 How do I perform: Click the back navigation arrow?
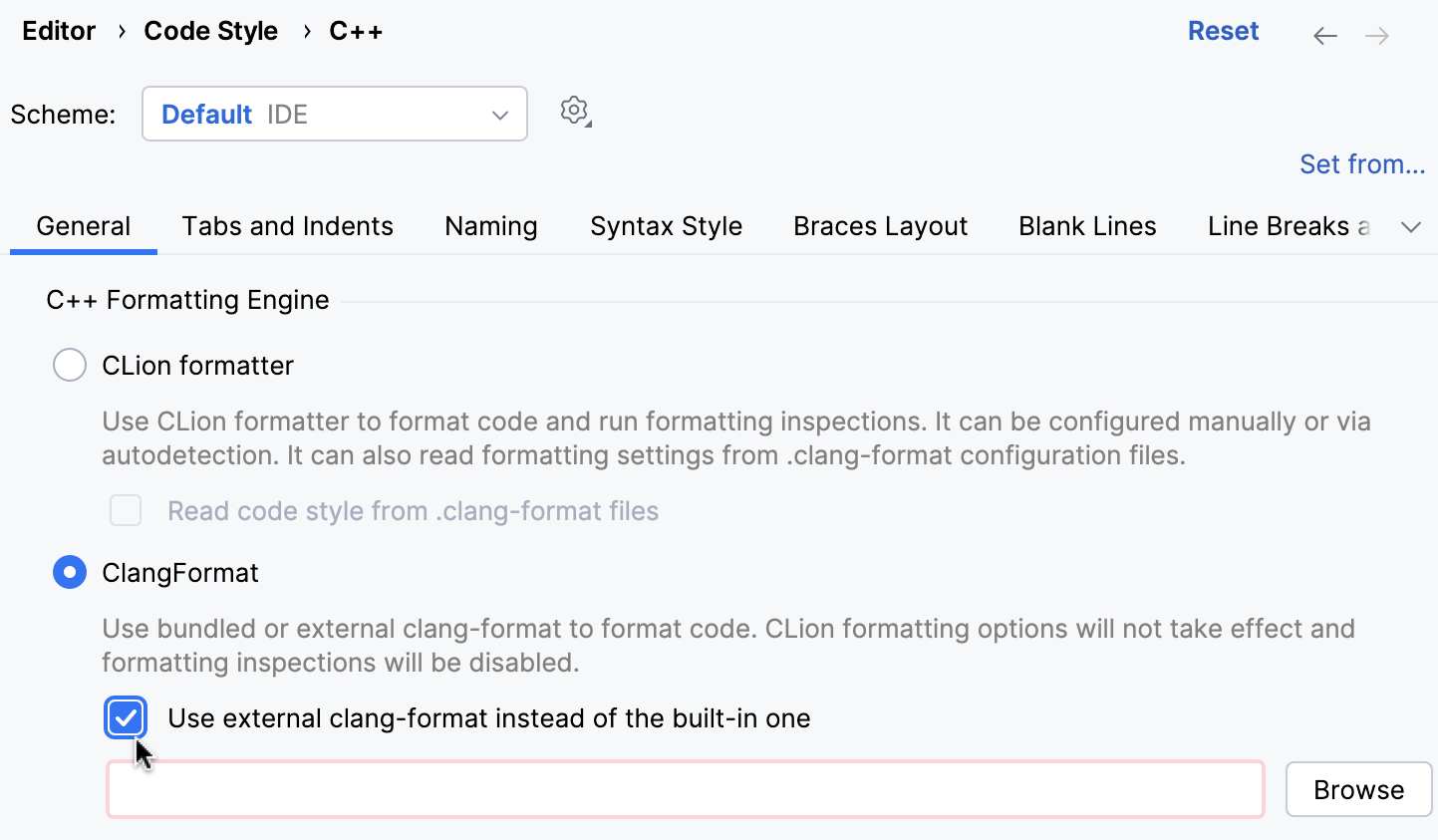click(x=1324, y=34)
